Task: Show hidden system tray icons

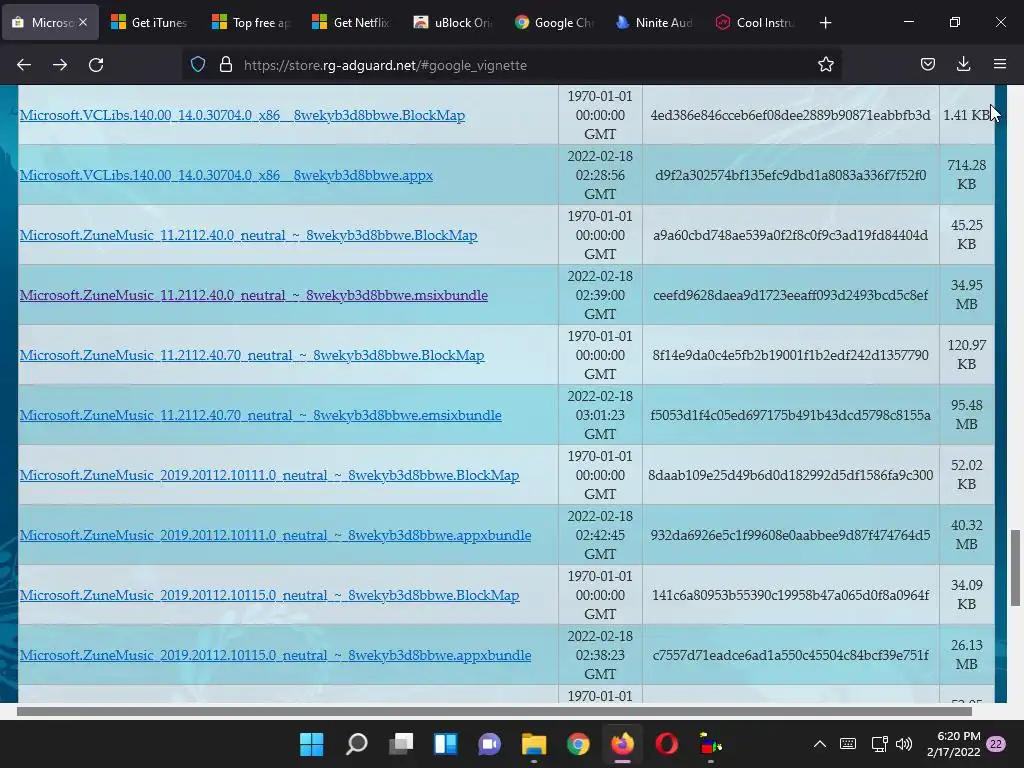Action: [x=820, y=744]
